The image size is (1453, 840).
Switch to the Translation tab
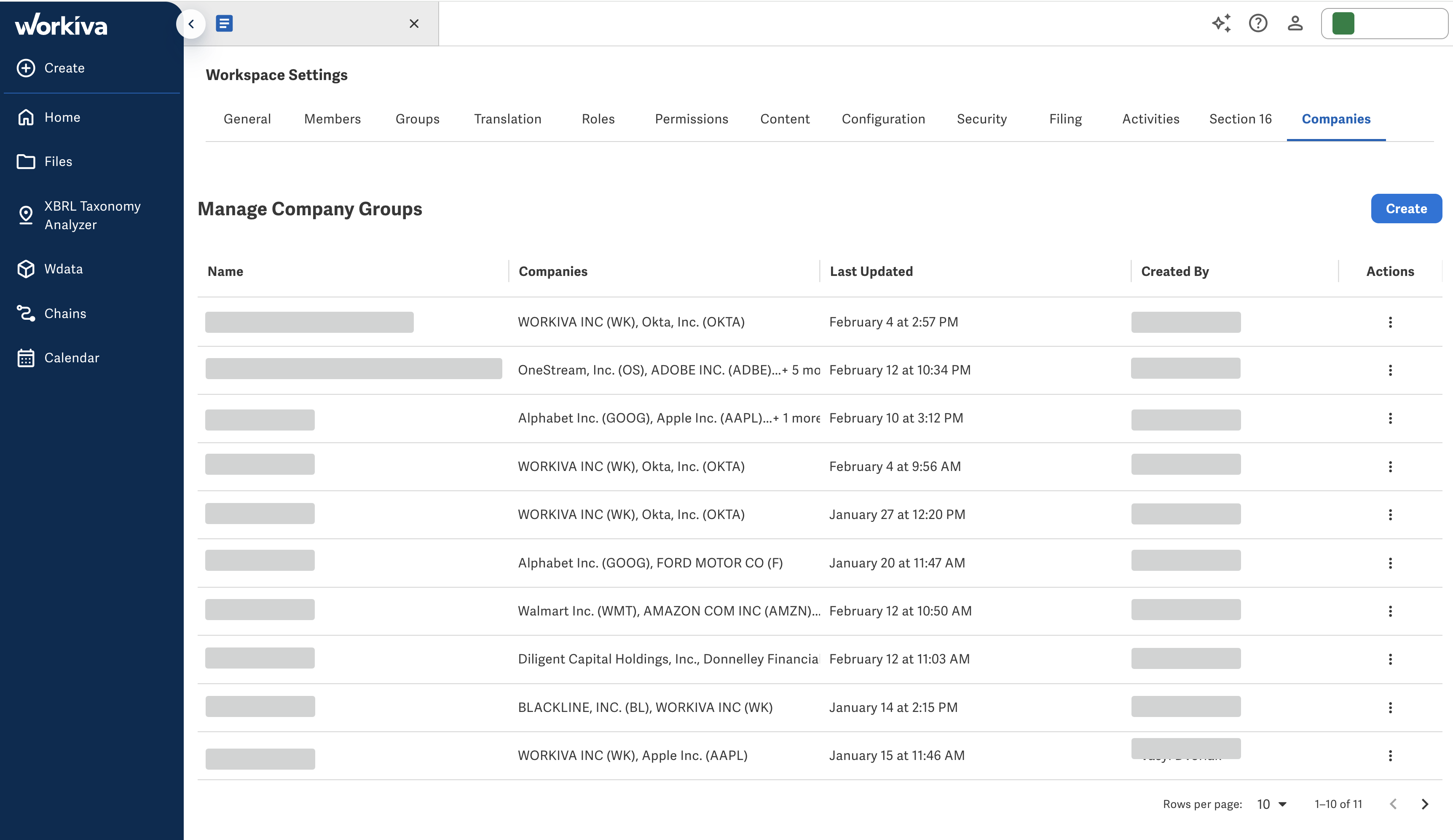508,119
